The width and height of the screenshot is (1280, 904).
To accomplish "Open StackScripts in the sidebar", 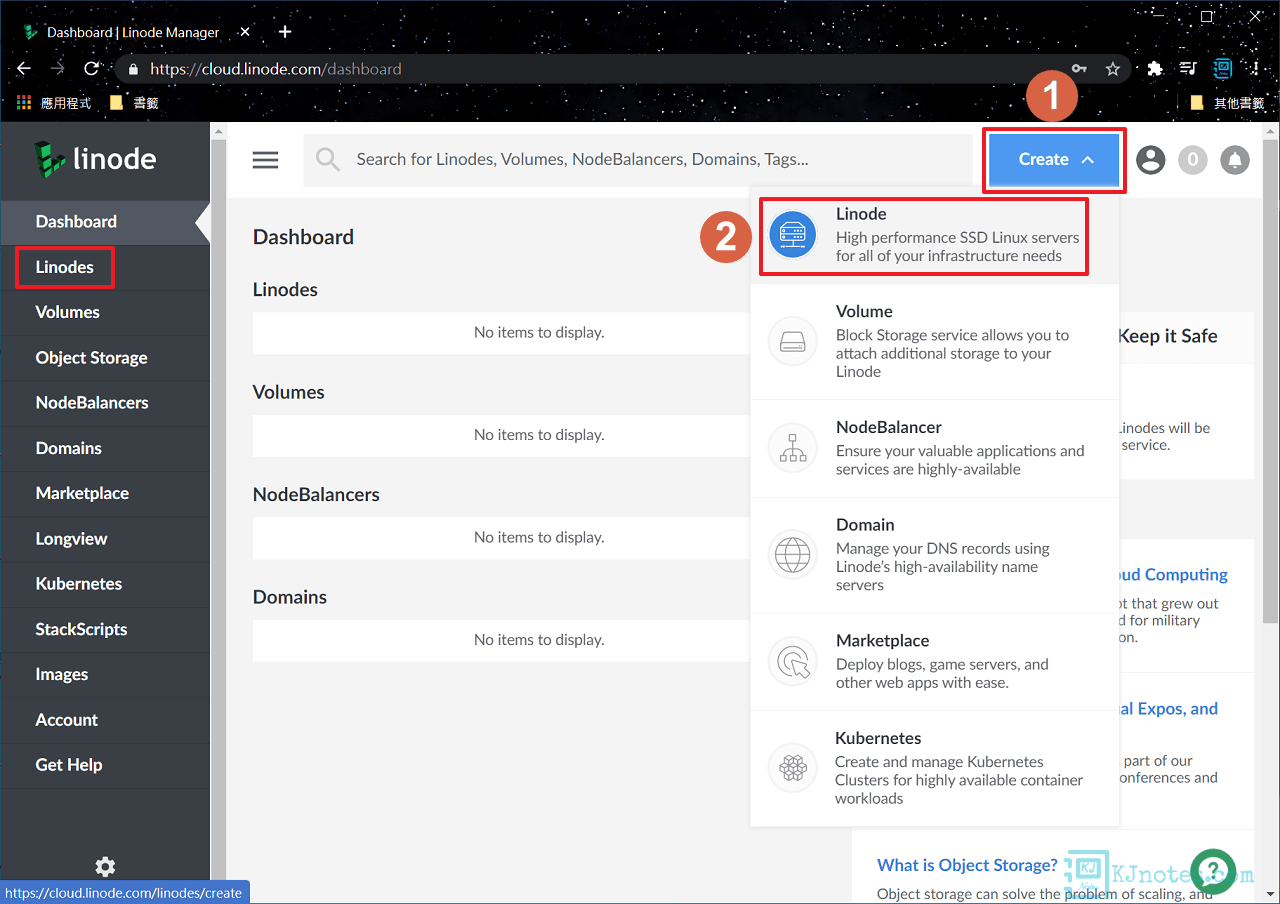I will tap(105, 629).
